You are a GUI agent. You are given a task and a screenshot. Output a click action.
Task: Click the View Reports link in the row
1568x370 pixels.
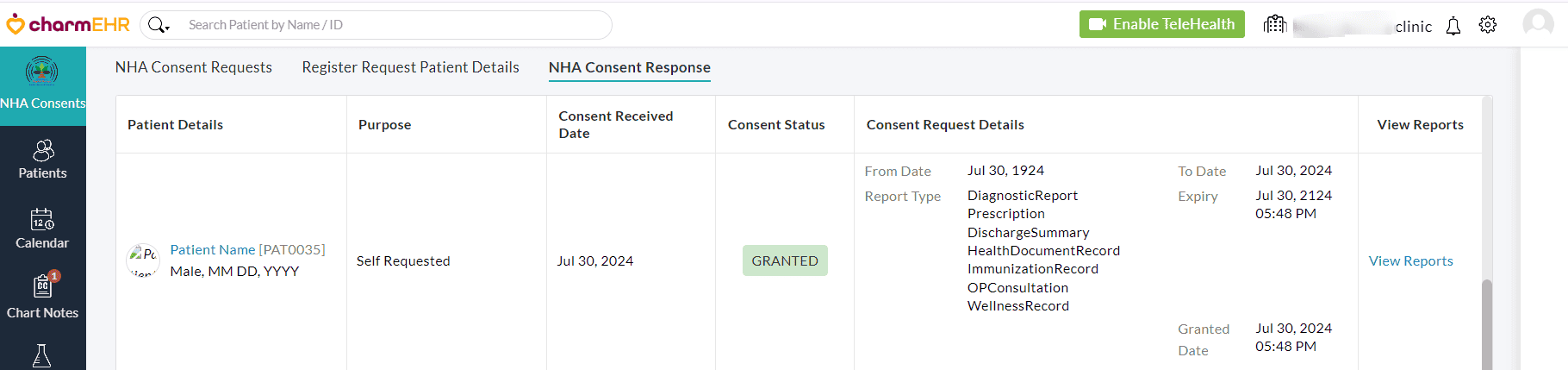pos(1410,260)
